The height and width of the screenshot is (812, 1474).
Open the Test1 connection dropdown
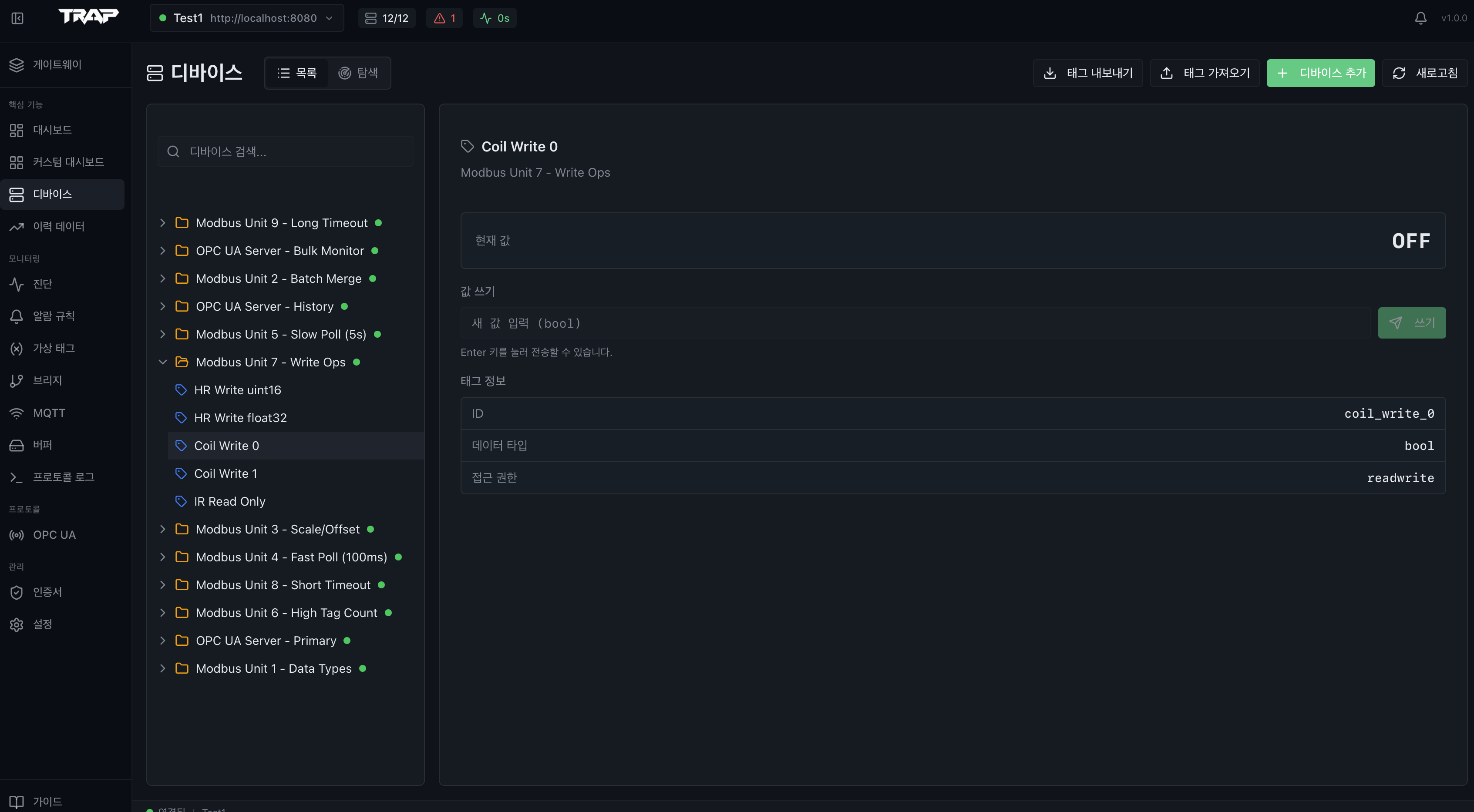coord(246,18)
